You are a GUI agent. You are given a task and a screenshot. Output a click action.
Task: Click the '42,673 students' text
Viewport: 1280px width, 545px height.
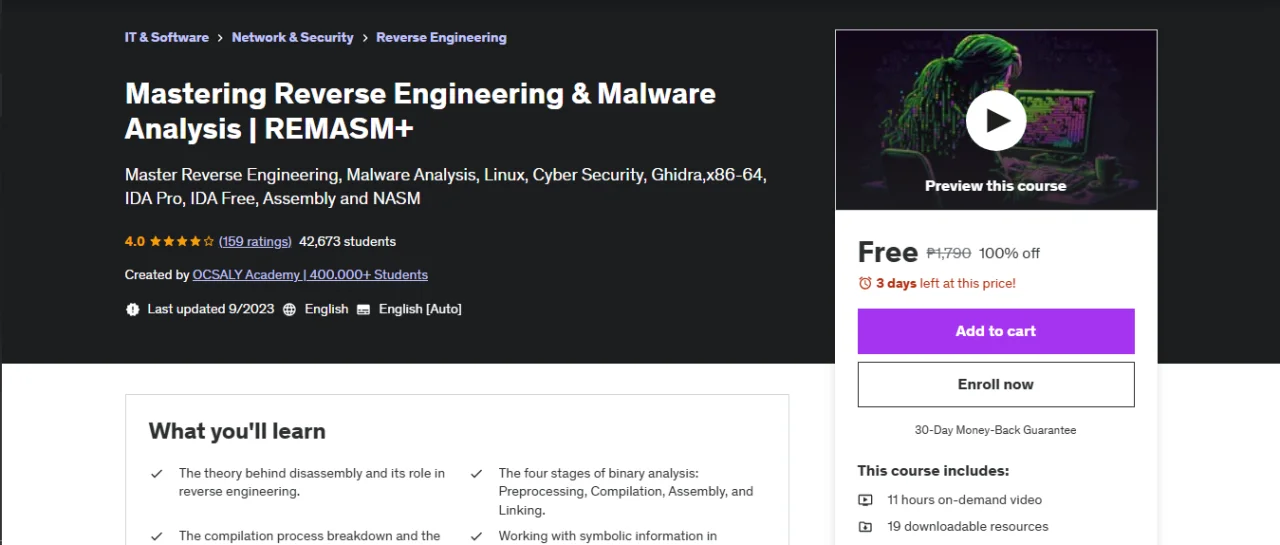347,241
